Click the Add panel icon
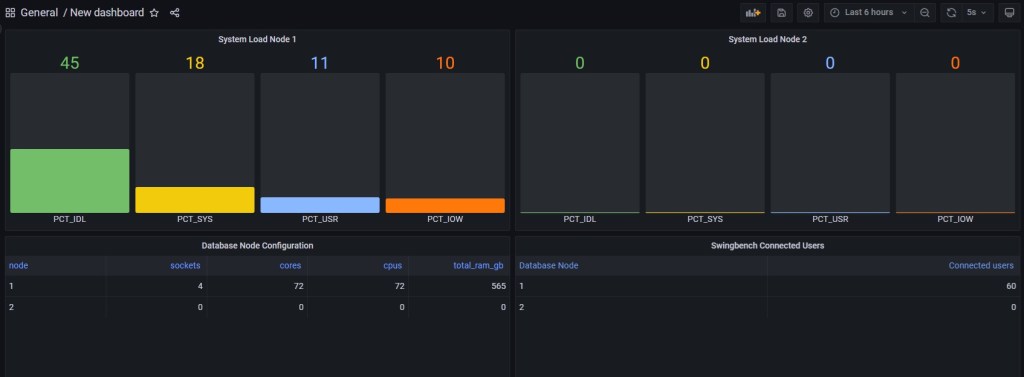The height and width of the screenshot is (377, 1024). click(753, 12)
